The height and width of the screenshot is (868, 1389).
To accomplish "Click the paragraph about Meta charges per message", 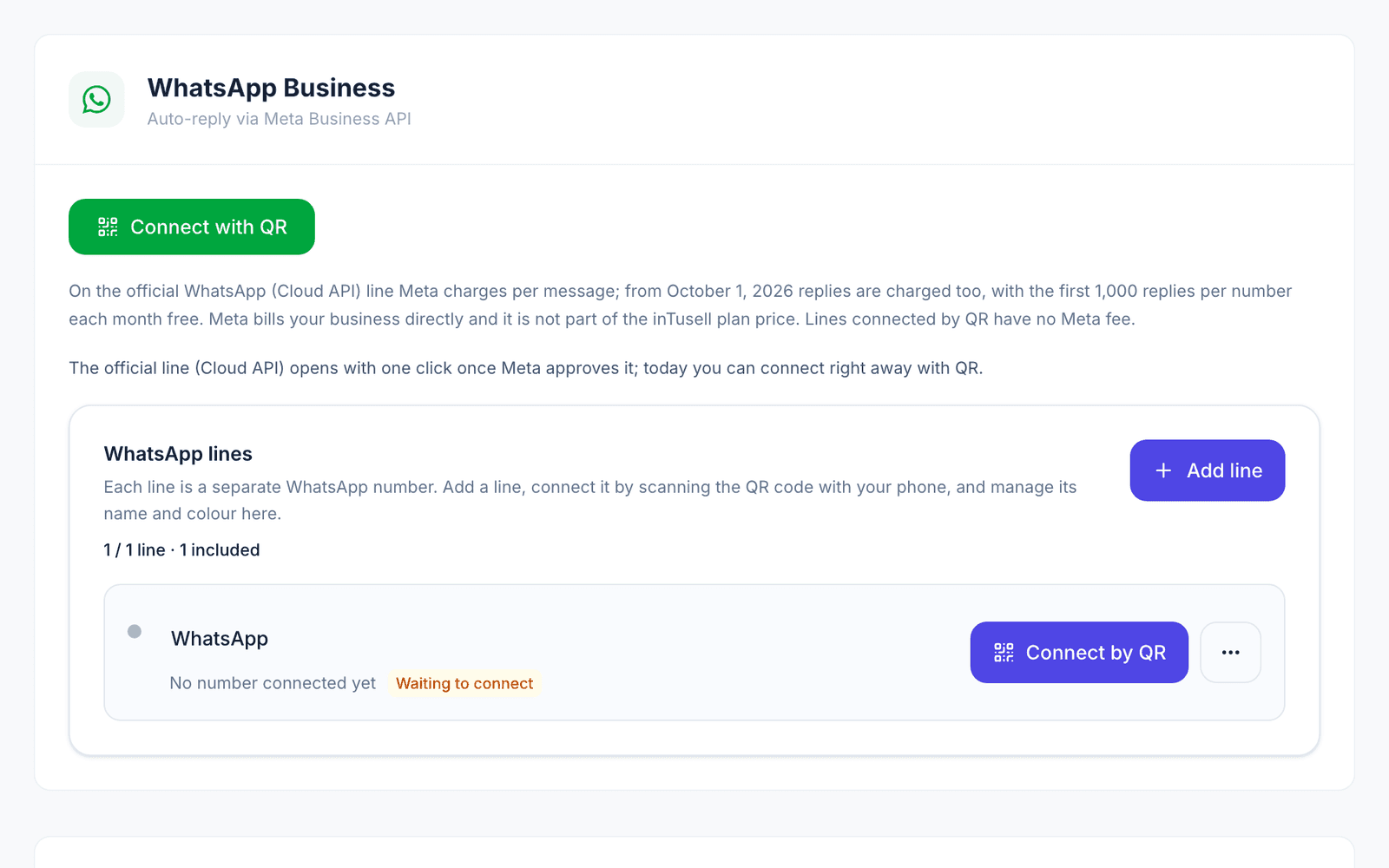I will (681, 305).
